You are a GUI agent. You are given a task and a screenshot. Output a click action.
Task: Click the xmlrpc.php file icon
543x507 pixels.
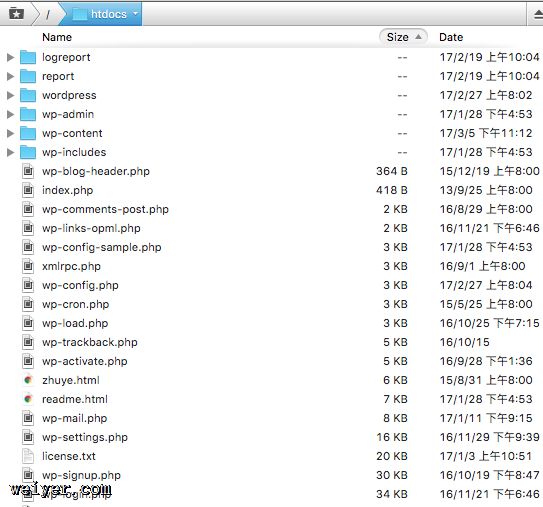pos(28,266)
